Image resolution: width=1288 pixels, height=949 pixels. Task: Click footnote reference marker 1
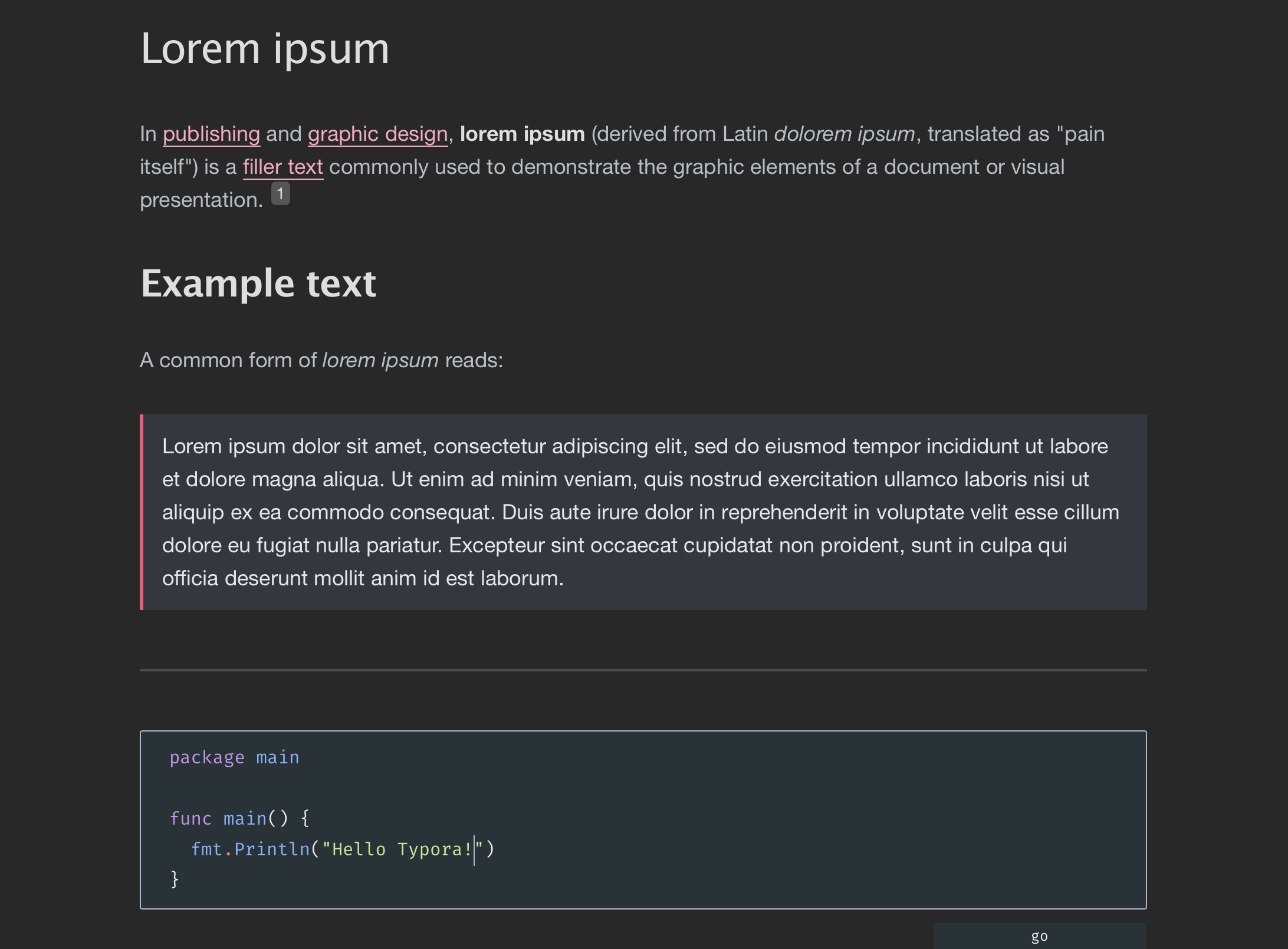pos(280,193)
